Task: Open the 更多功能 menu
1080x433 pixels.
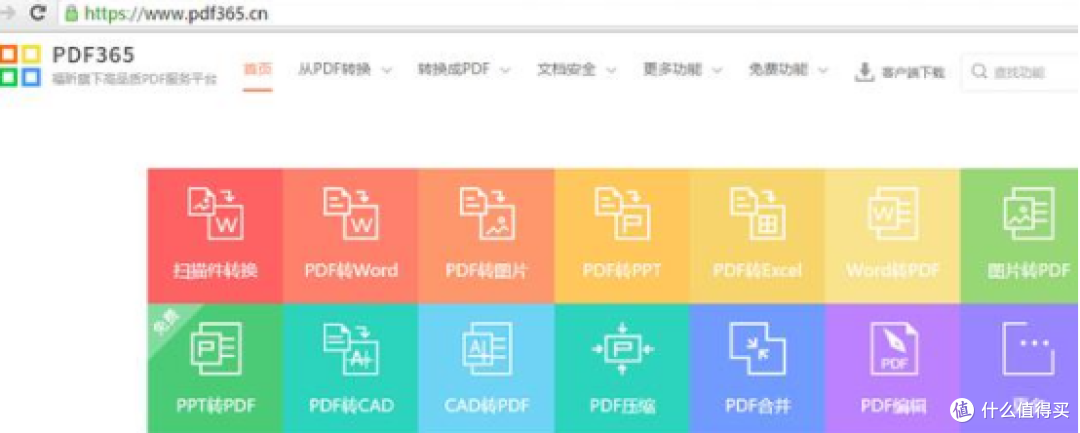Action: (x=672, y=70)
